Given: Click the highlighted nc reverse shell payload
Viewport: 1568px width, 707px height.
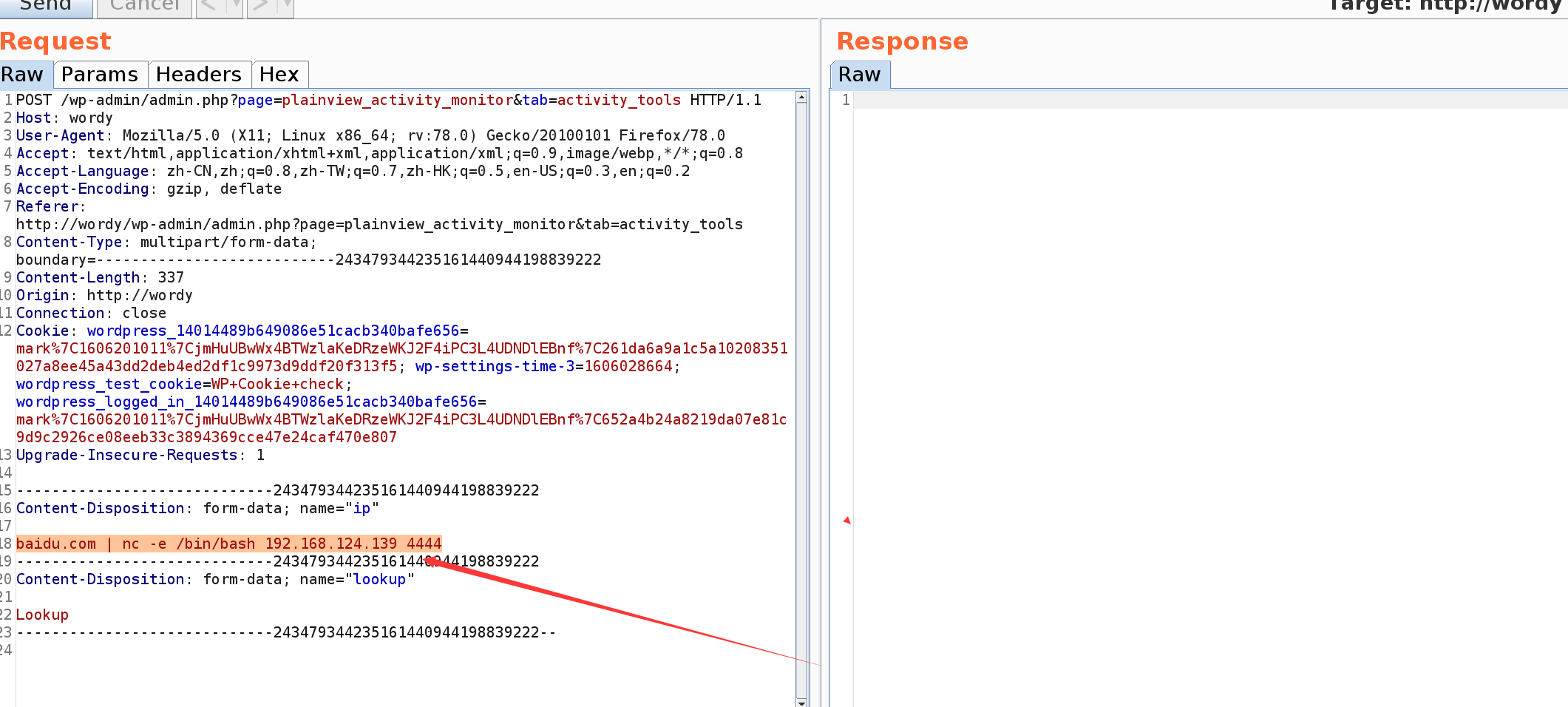Looking at the screenshot, I should pos(229,544).
